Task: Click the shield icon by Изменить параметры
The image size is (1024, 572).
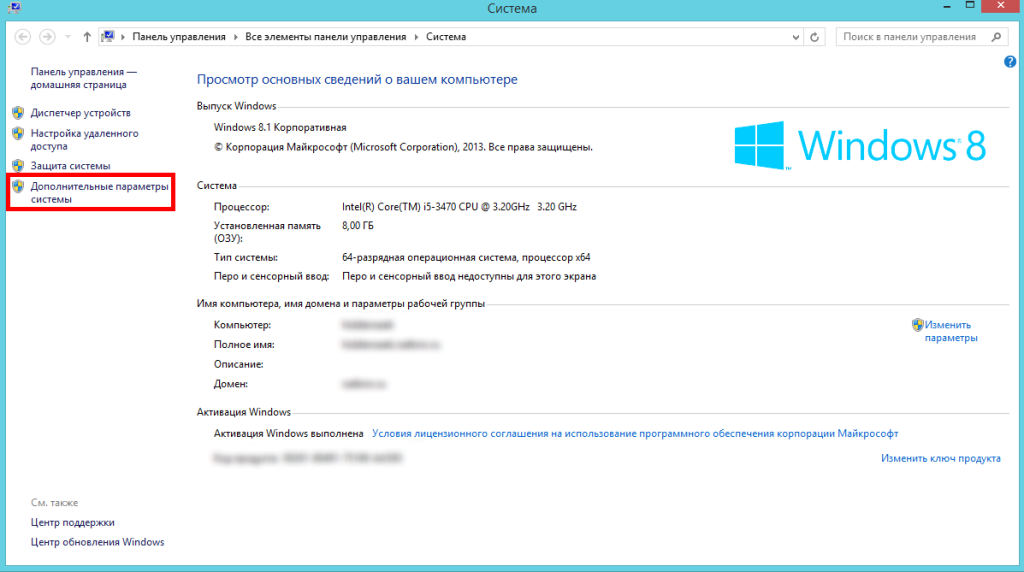Action: (917, 325)
